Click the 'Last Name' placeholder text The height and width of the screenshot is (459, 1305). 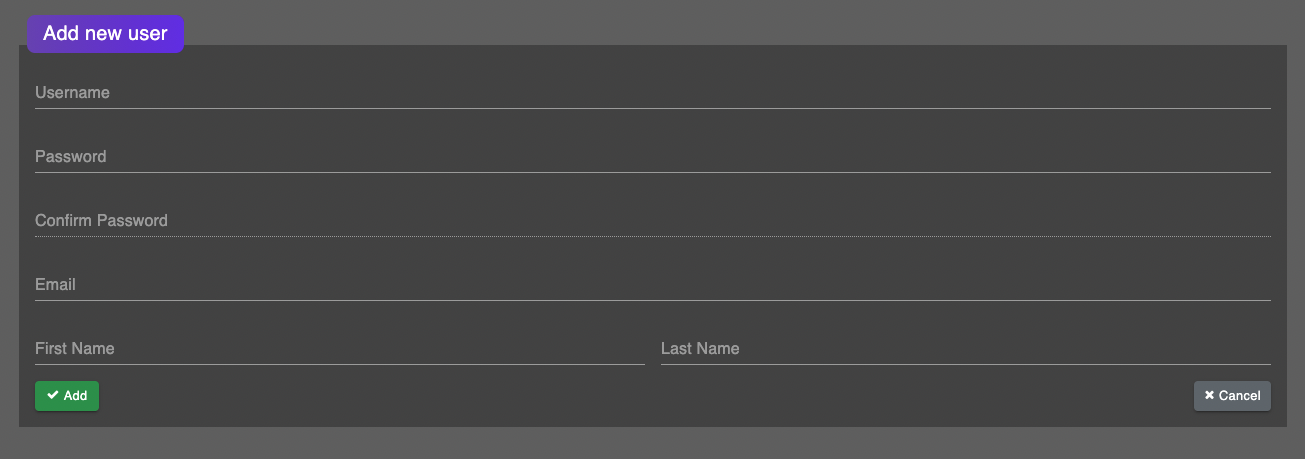tap(700, 349)
